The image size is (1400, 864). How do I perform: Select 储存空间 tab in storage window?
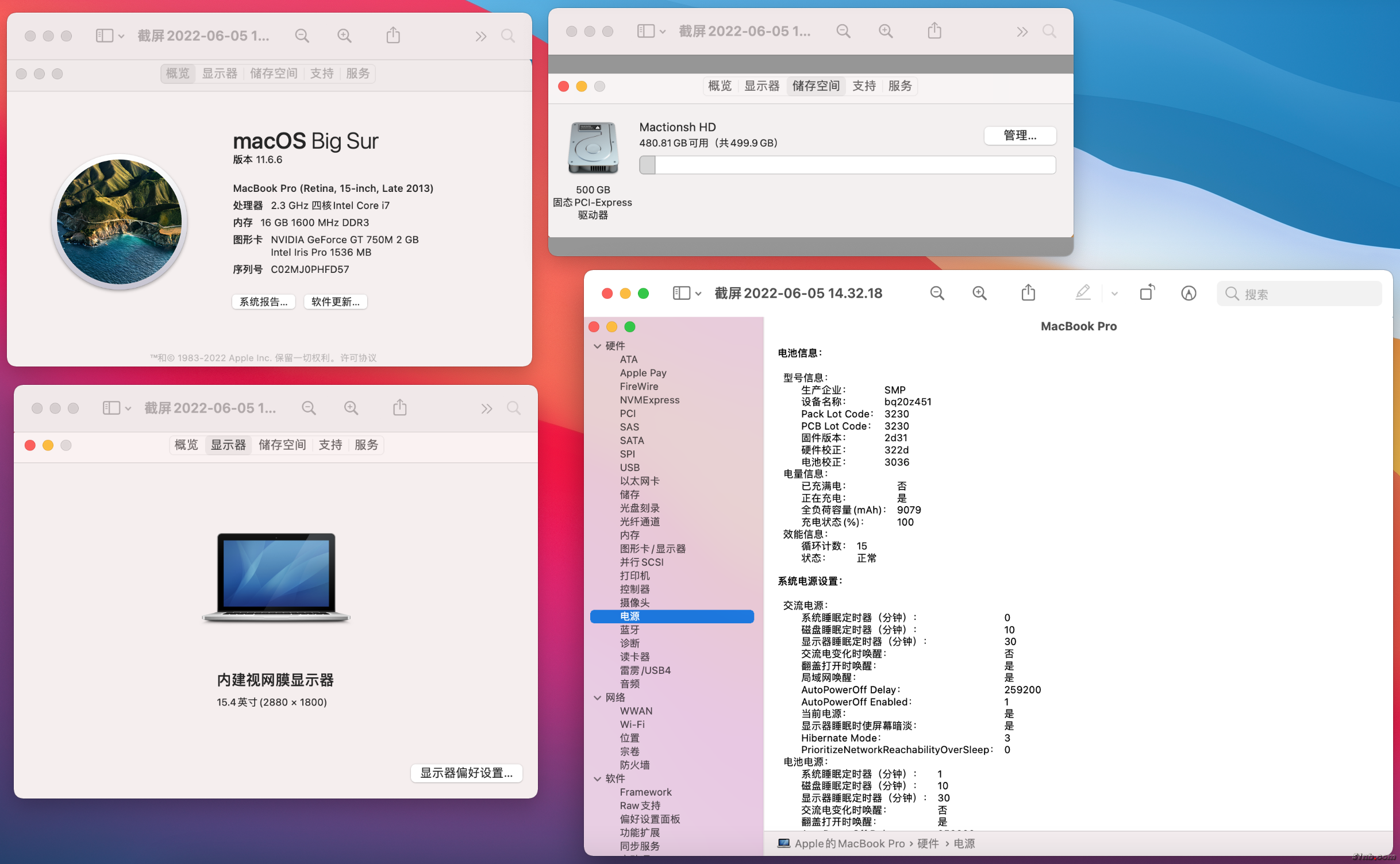pos(816,86)
